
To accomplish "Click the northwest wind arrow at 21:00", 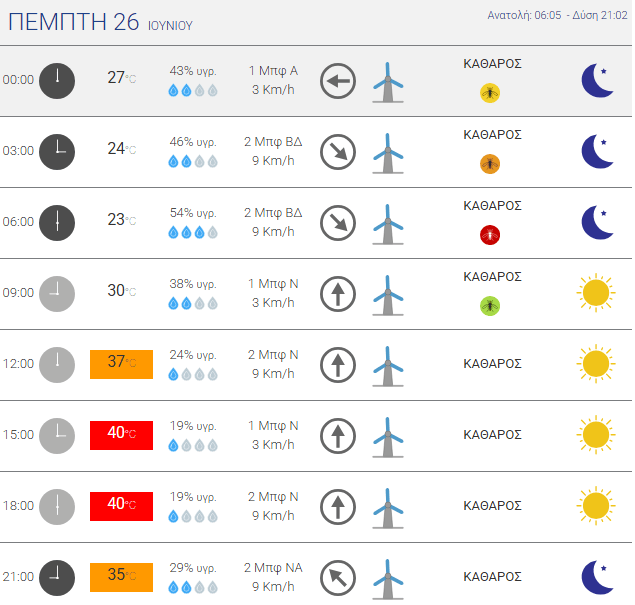I will point(338,578).
